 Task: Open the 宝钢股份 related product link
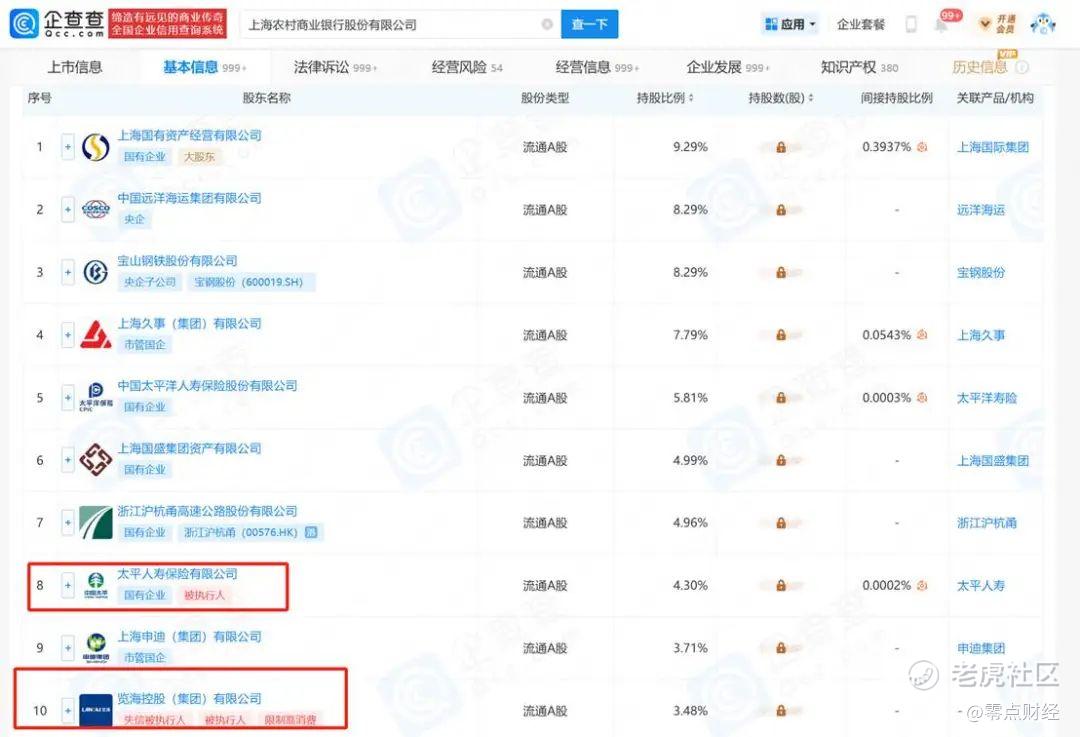point(981,273)
